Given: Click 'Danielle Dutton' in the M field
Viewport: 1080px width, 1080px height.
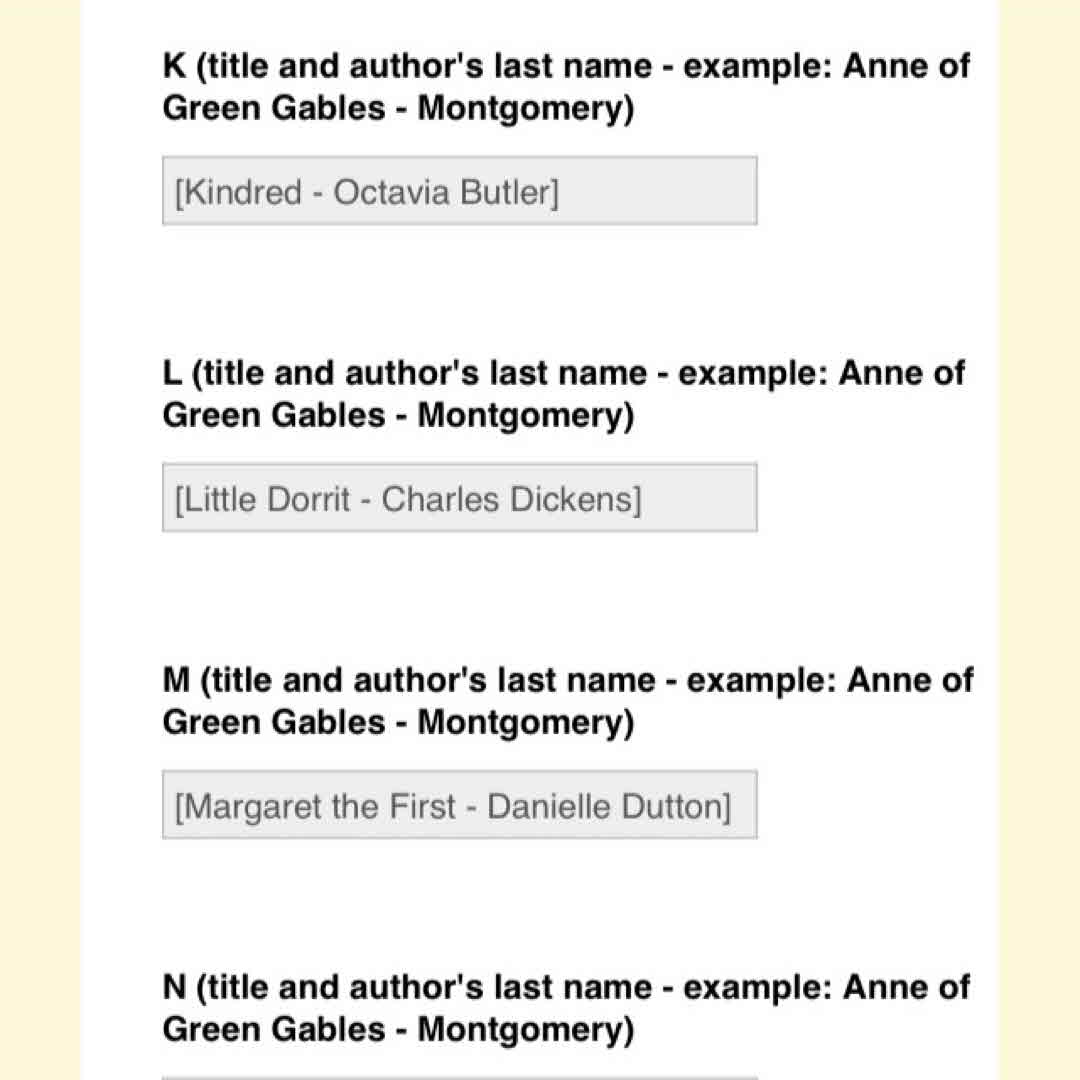Looking at the screenshot, I should point(606,806).
